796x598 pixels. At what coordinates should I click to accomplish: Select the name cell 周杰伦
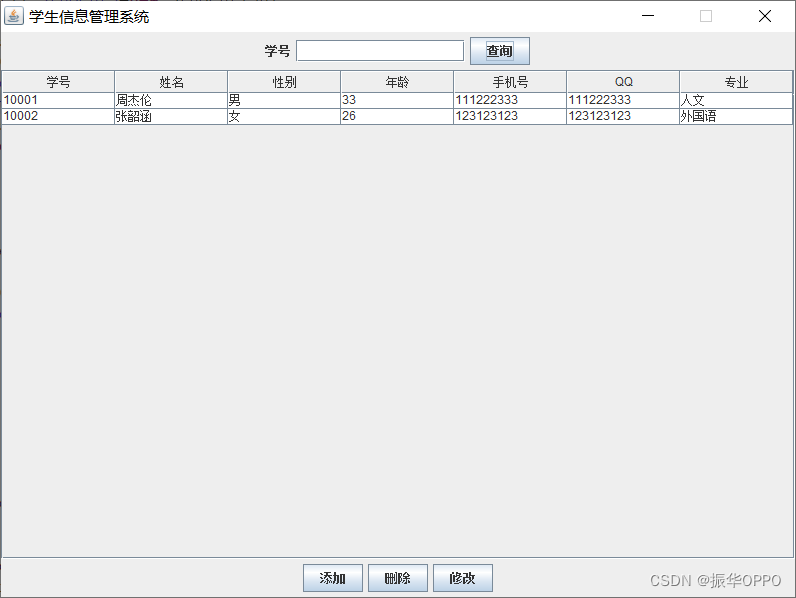[x=171, y=100]
